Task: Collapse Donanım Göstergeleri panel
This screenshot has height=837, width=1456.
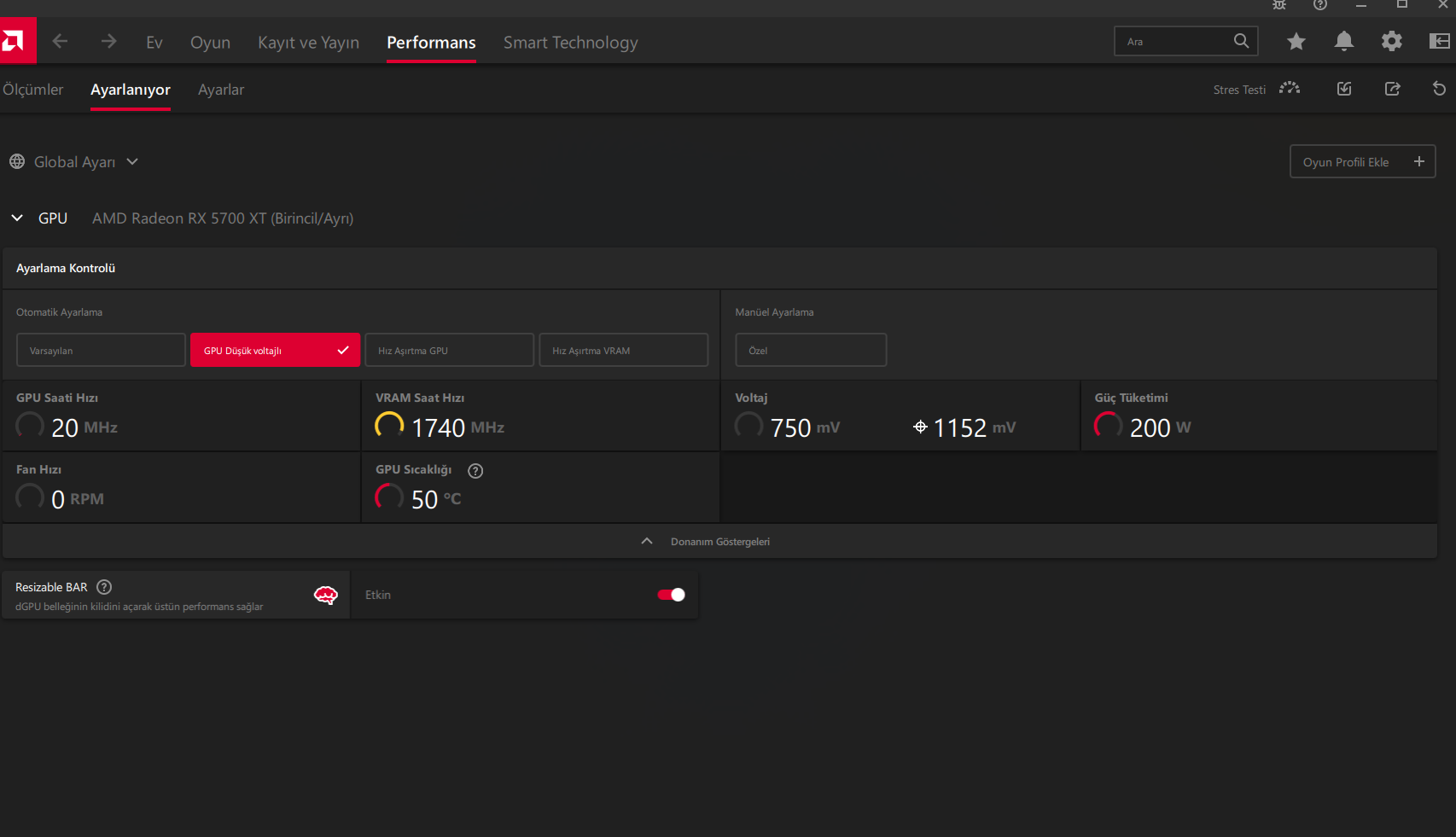Action: [x=719, y=542]
